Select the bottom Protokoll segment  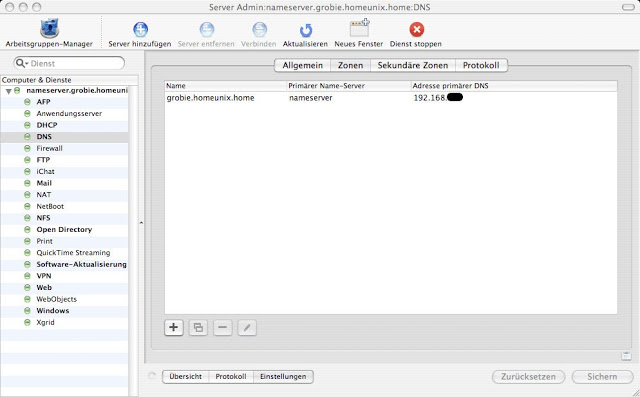coord(231,377)
